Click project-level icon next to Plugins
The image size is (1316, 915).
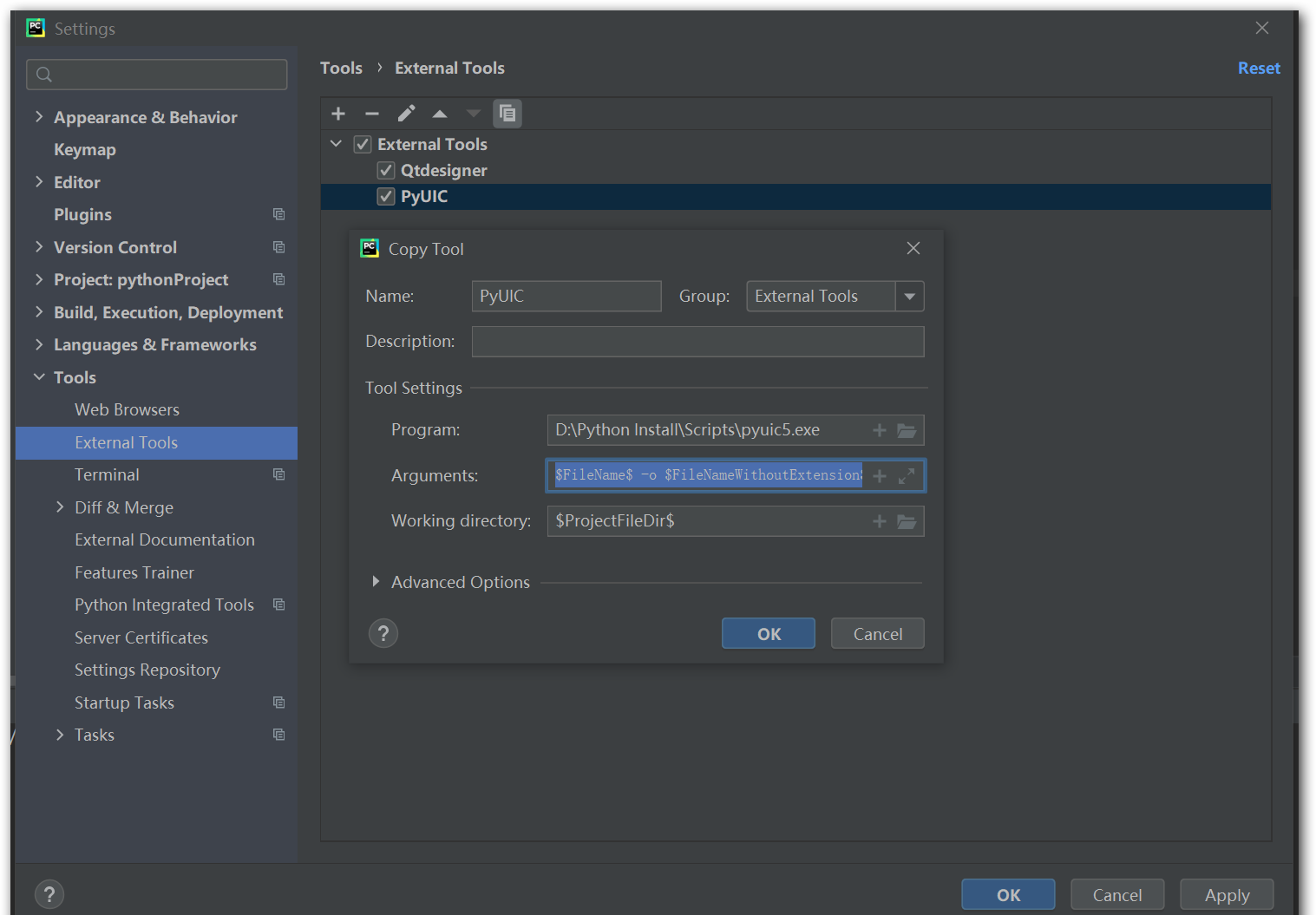(x=278, y=214)
